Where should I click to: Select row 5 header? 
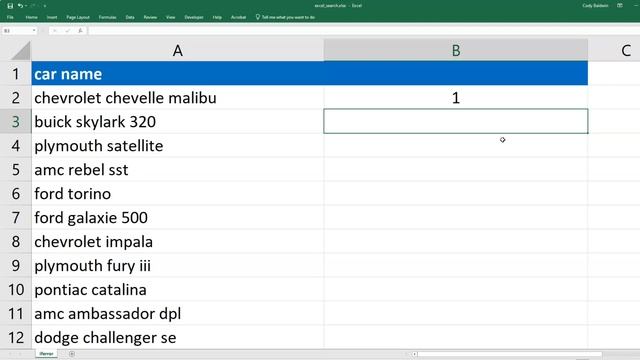(x=16, y=170)
